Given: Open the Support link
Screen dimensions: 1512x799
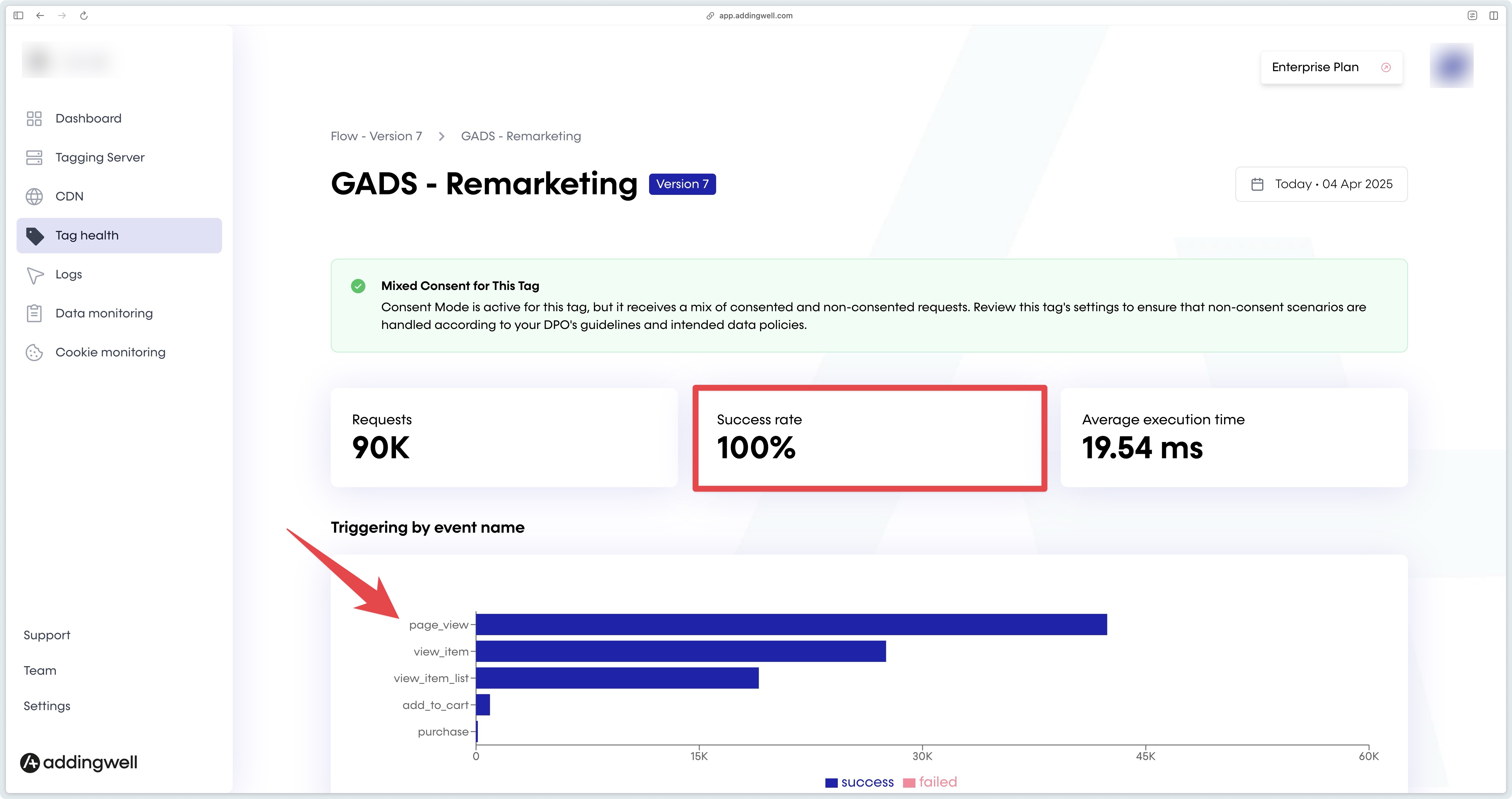Looking at the screenshot, I should (47, 635).
